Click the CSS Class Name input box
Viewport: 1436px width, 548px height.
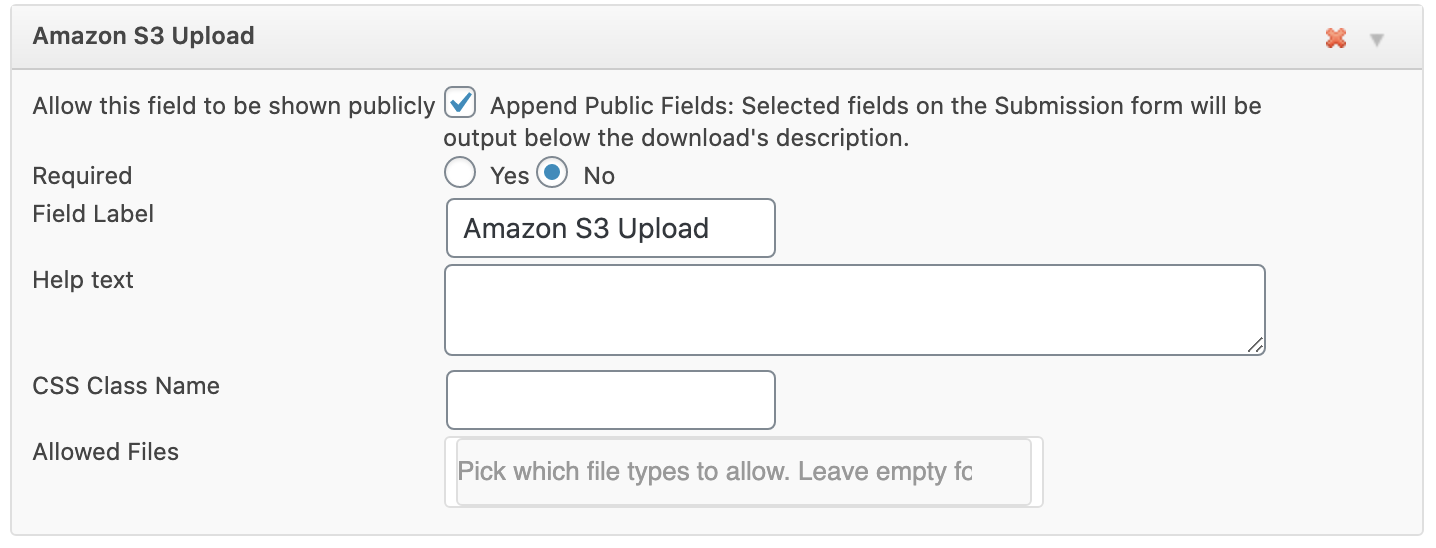coord(610,400)
